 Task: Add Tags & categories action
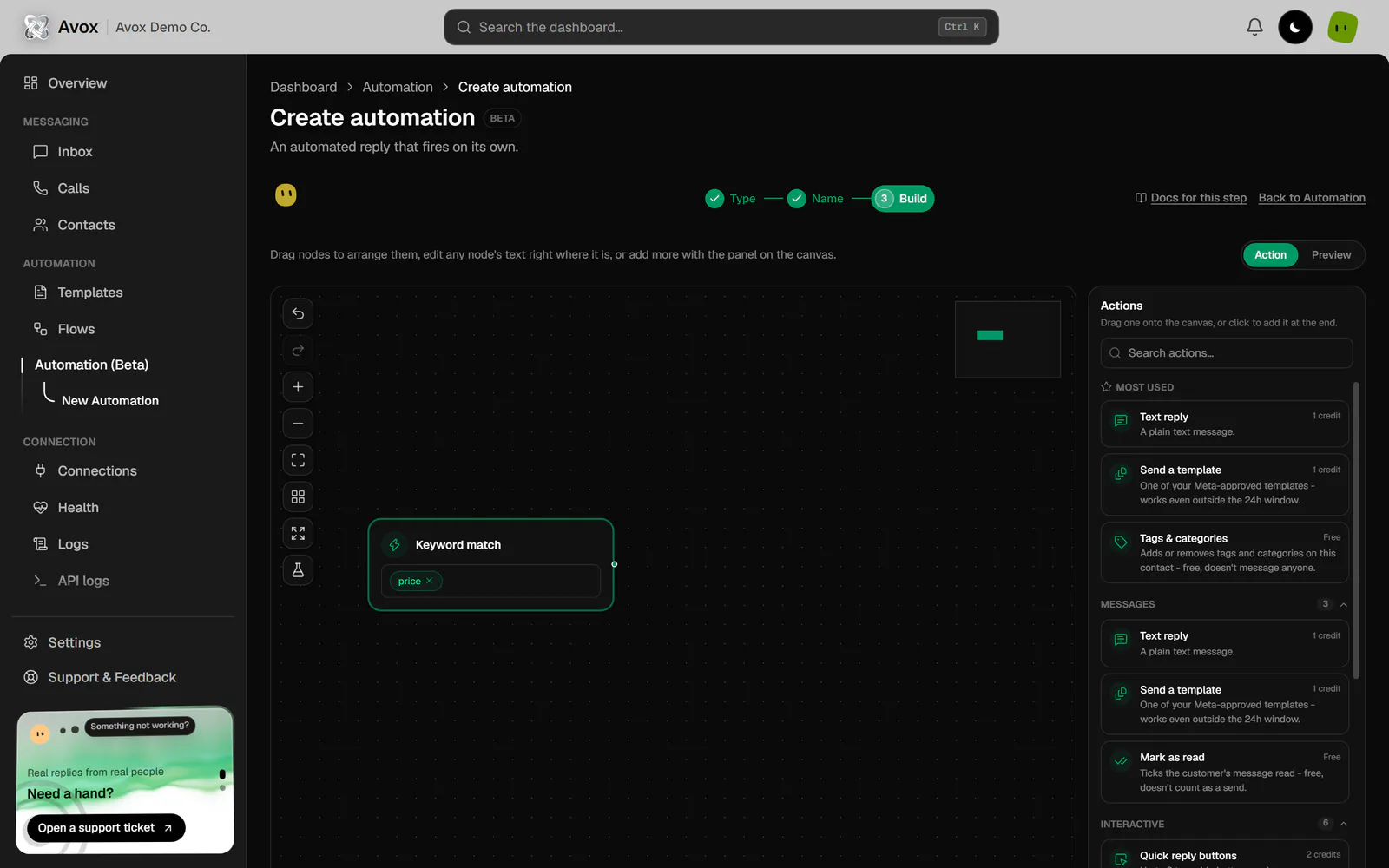click(x=1225, y=552)
